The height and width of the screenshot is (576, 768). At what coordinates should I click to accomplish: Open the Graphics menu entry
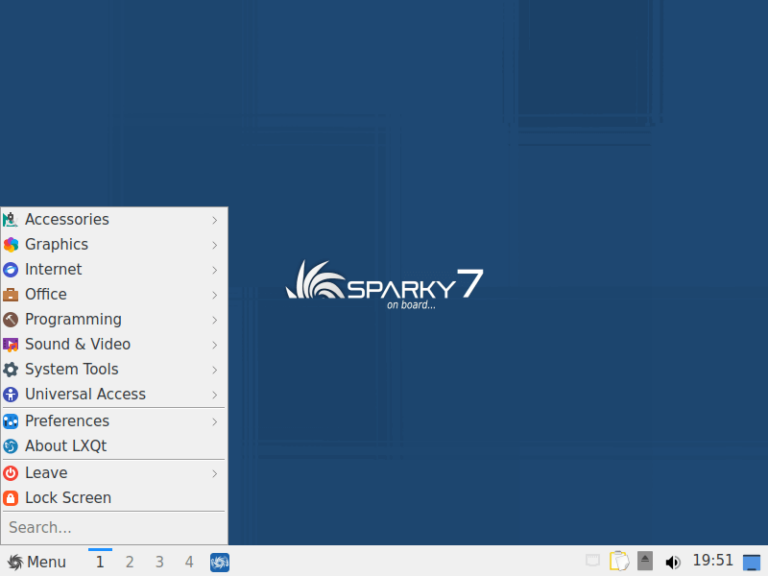coord(114,244)
